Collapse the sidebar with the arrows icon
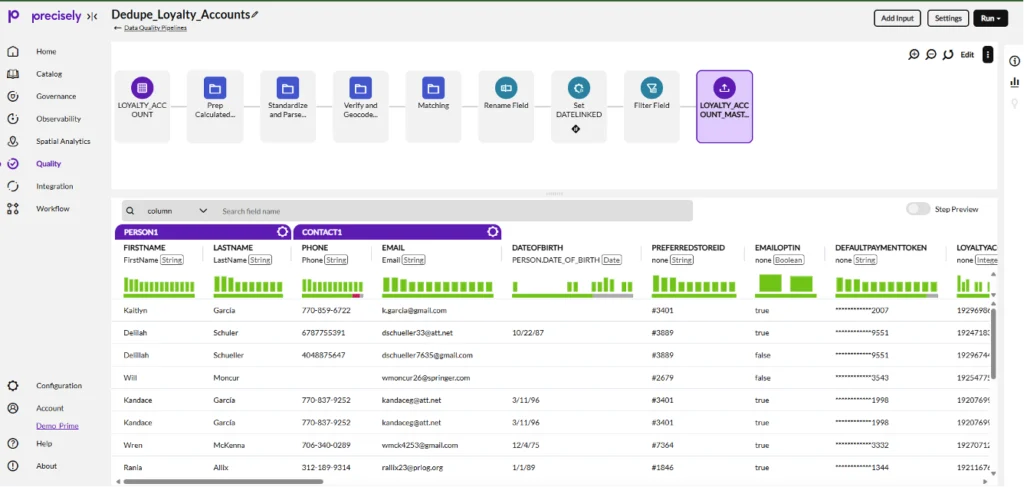 pos(91,17)
